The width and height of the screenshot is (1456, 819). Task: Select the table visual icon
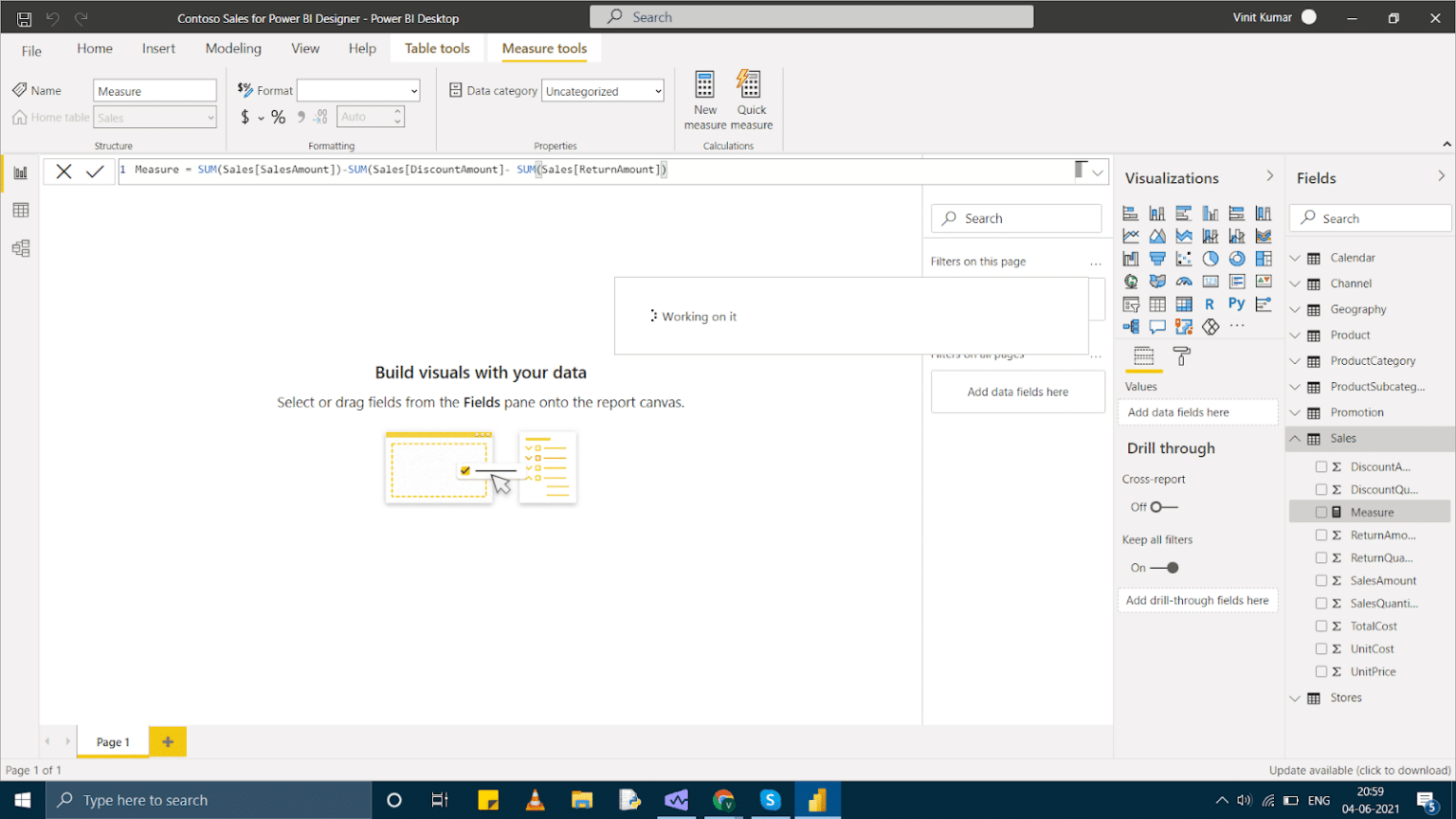[1157, 303]
